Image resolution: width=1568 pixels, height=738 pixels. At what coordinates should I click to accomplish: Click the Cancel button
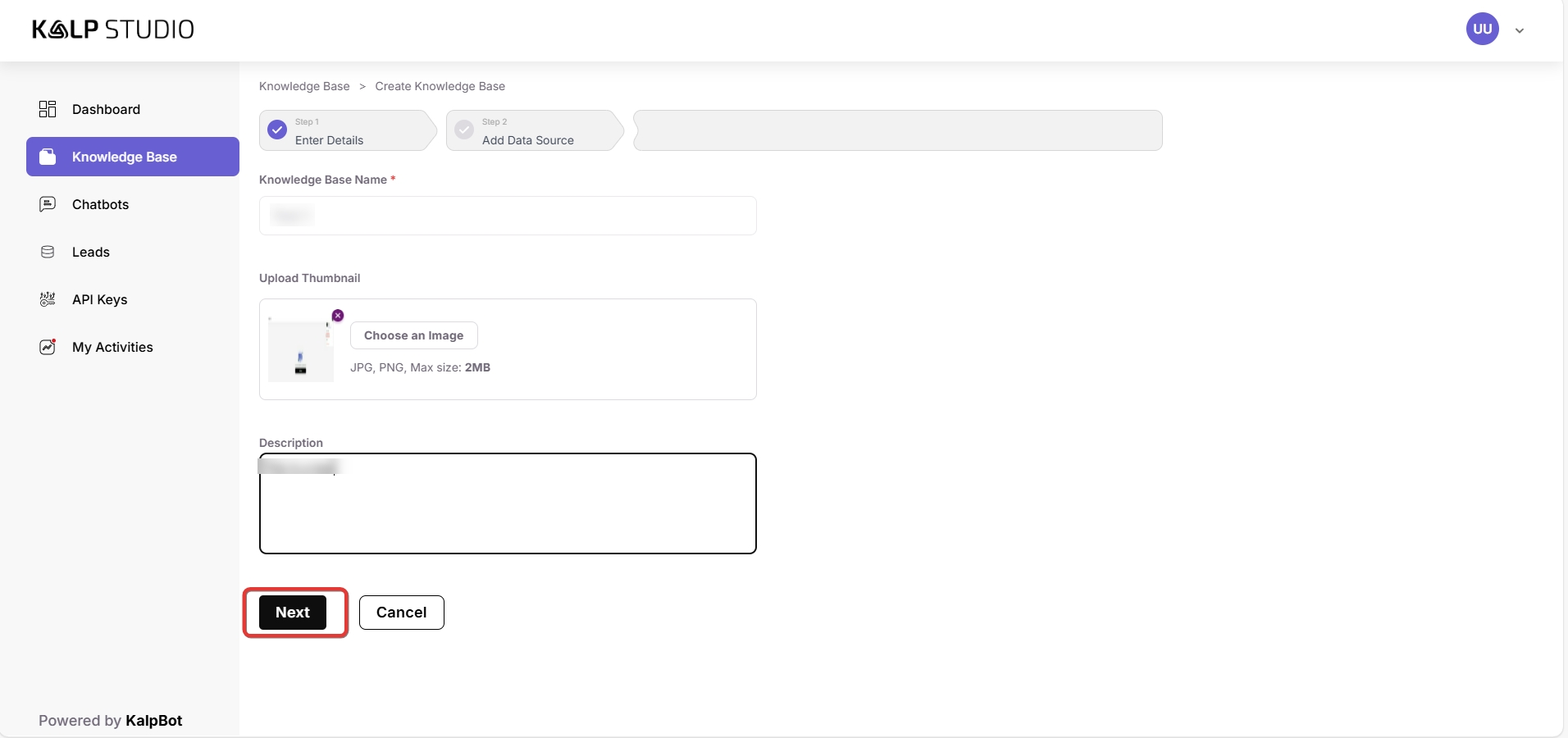401,613
